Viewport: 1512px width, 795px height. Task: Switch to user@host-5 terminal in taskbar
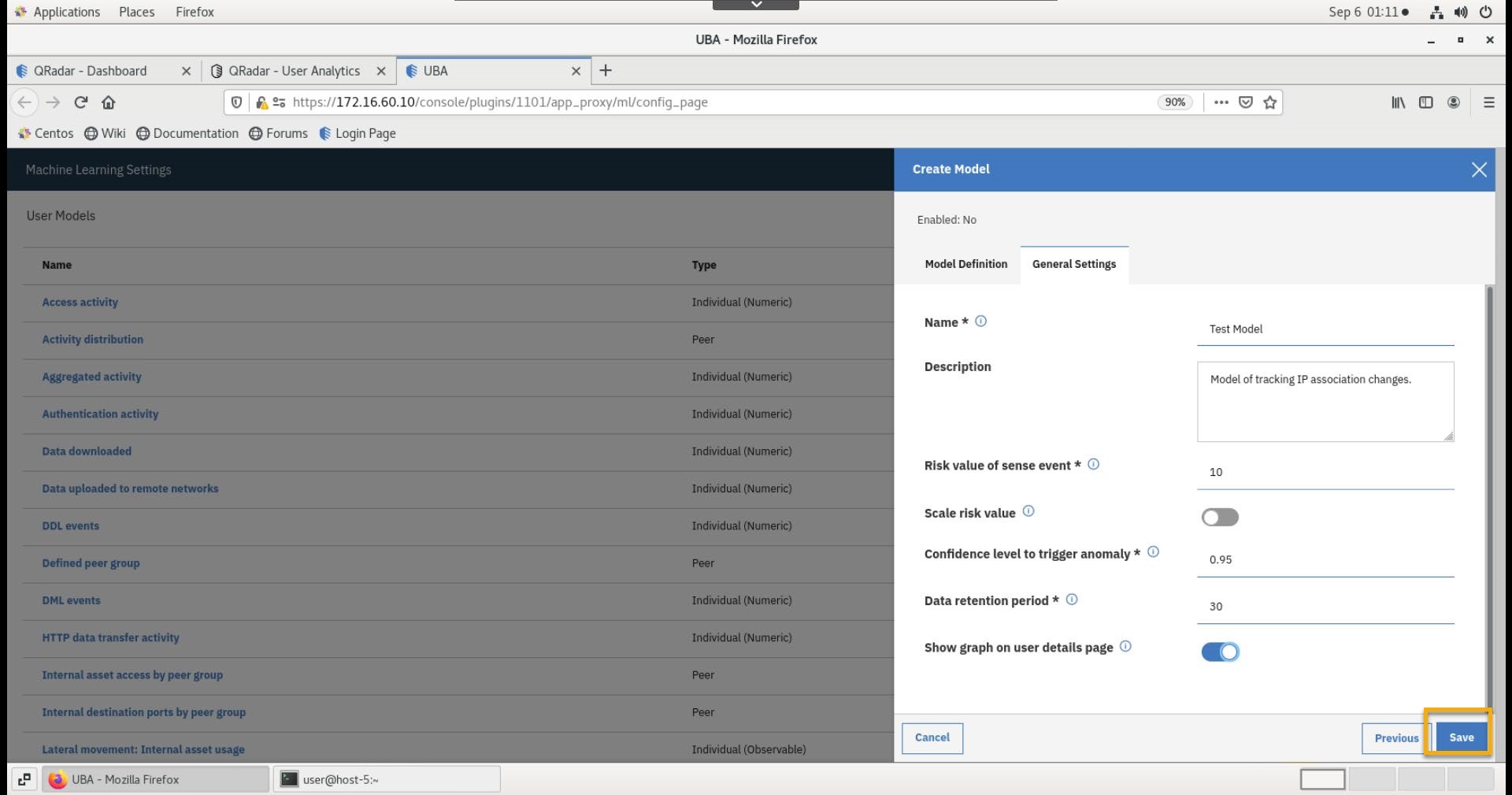(x=387, y=779)
